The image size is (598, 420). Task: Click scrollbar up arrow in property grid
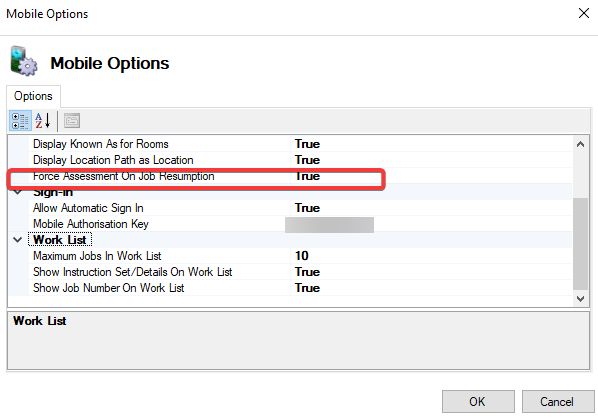580,144
